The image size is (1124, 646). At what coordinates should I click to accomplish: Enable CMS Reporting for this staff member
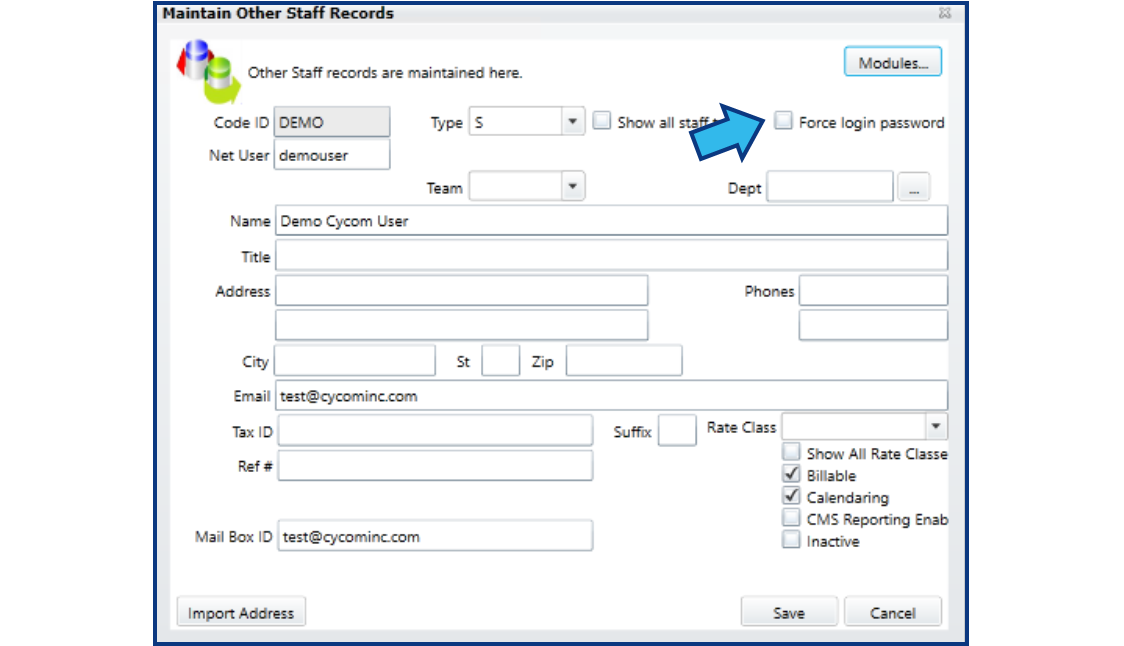pos(791,517)
